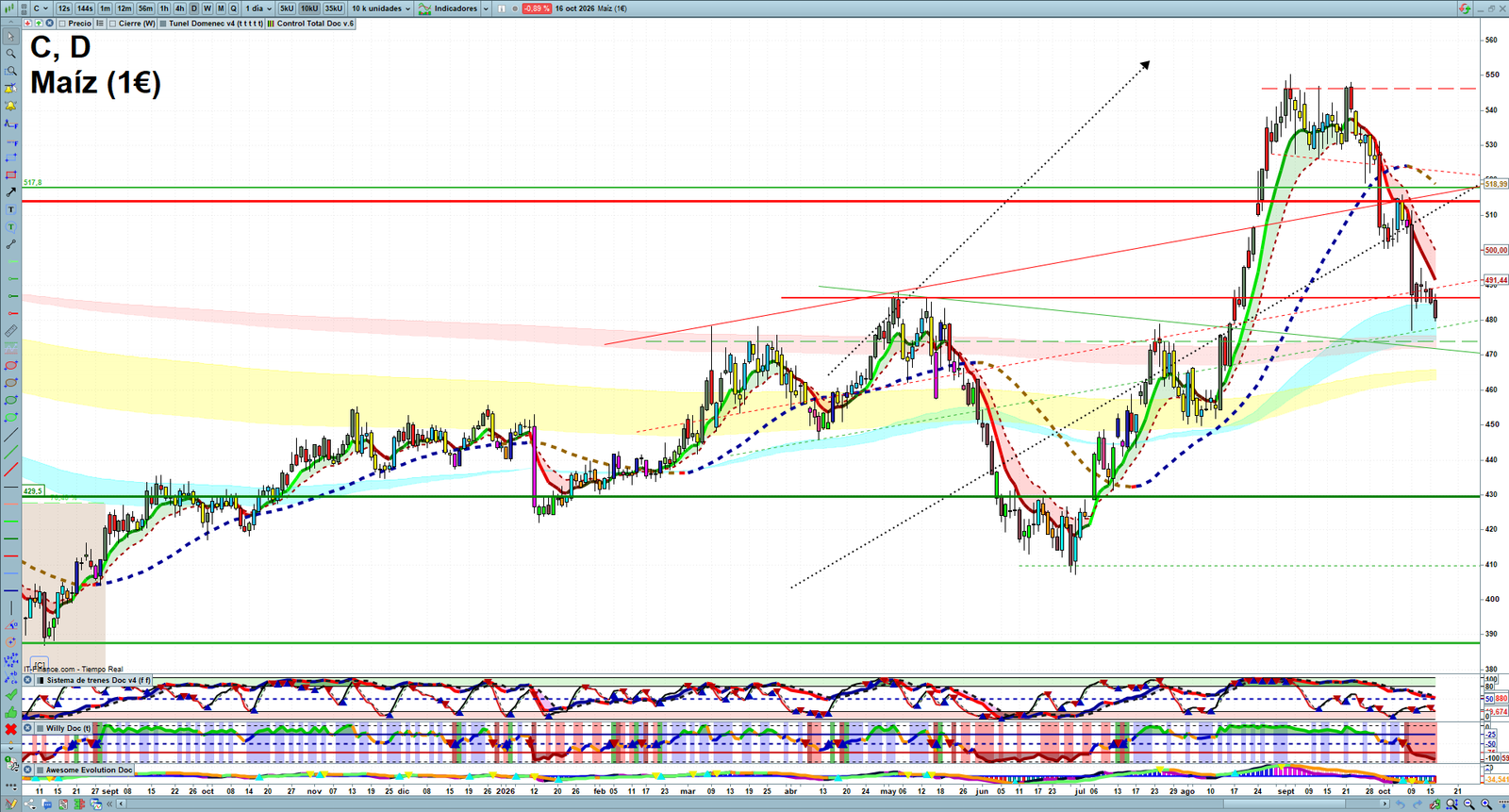
Task: Select the magnifying glass zoom tool
Action: point(10,54)
